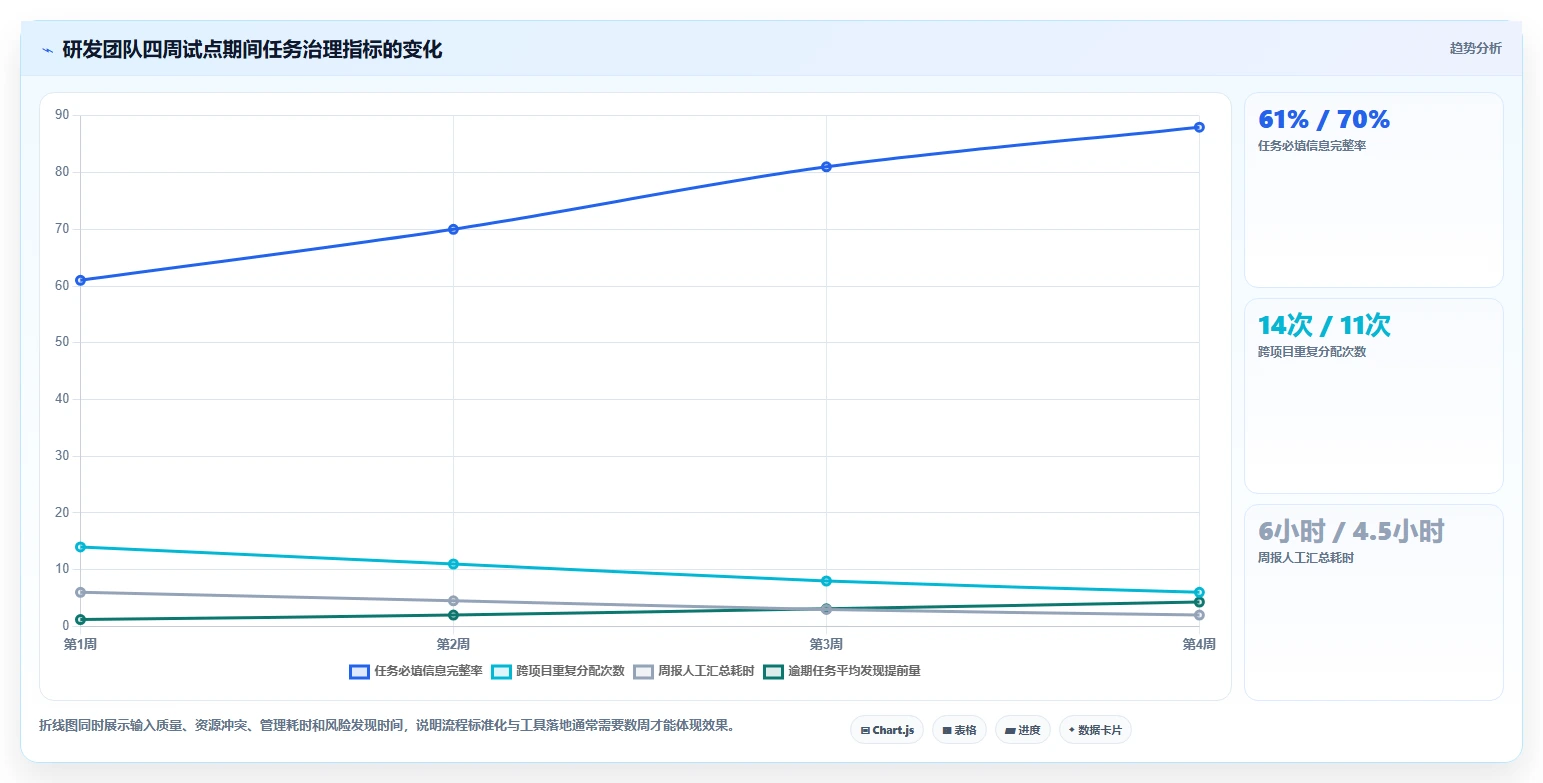Click the cyan data point at 第1周
Image resolution: width=1543 pixels, height=783 pixels.
(x=80, y=547)
